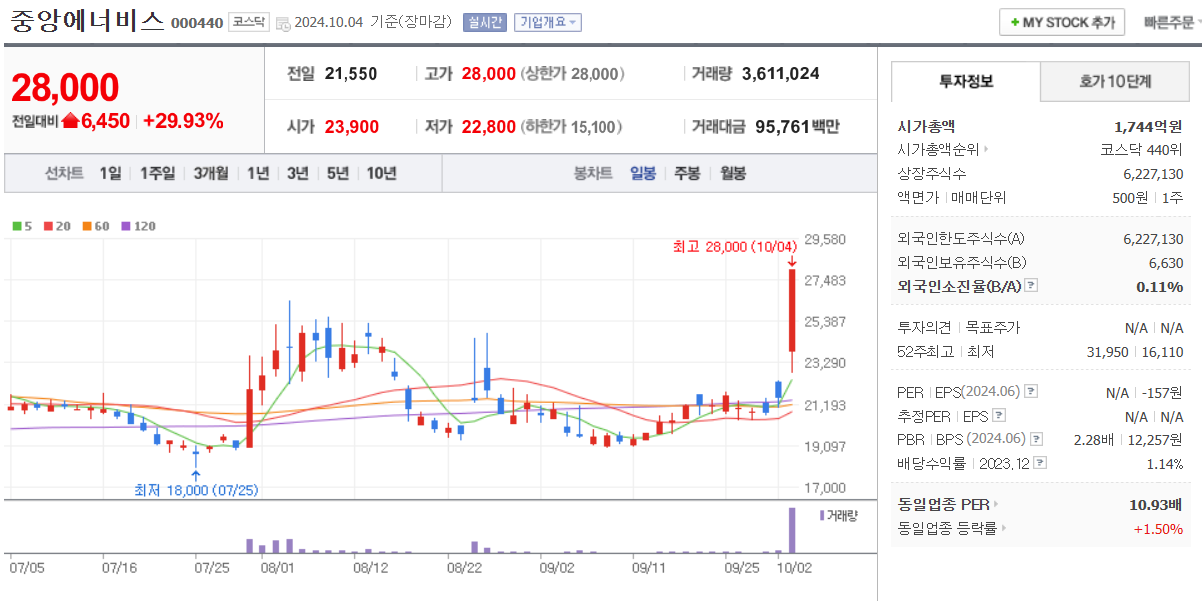Click the MY STOCK 추가 button
Screen dimensions: 1202x601
point(1062,22)
